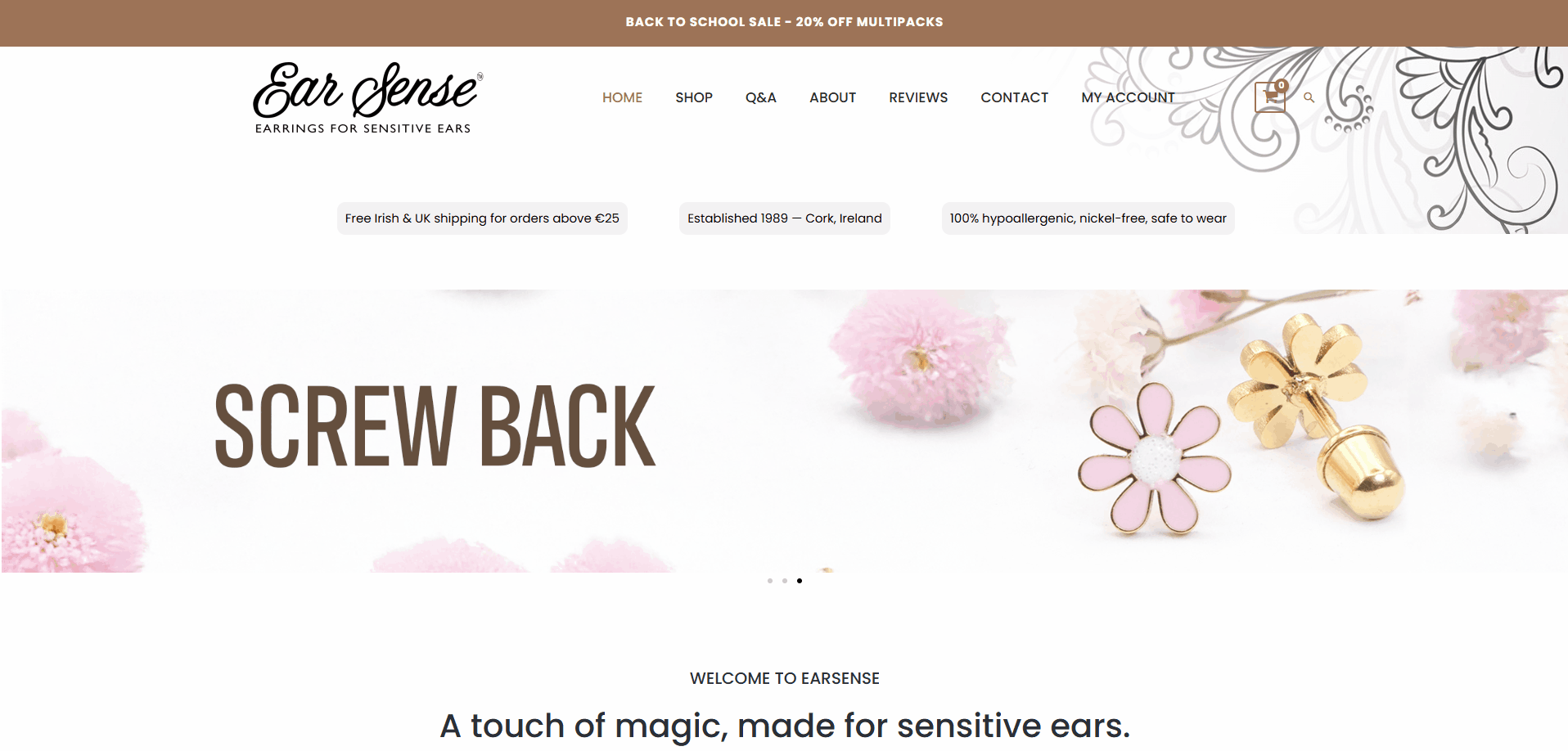
Task: Click the Back to School Sale banner
Action: tap(784, 22)
